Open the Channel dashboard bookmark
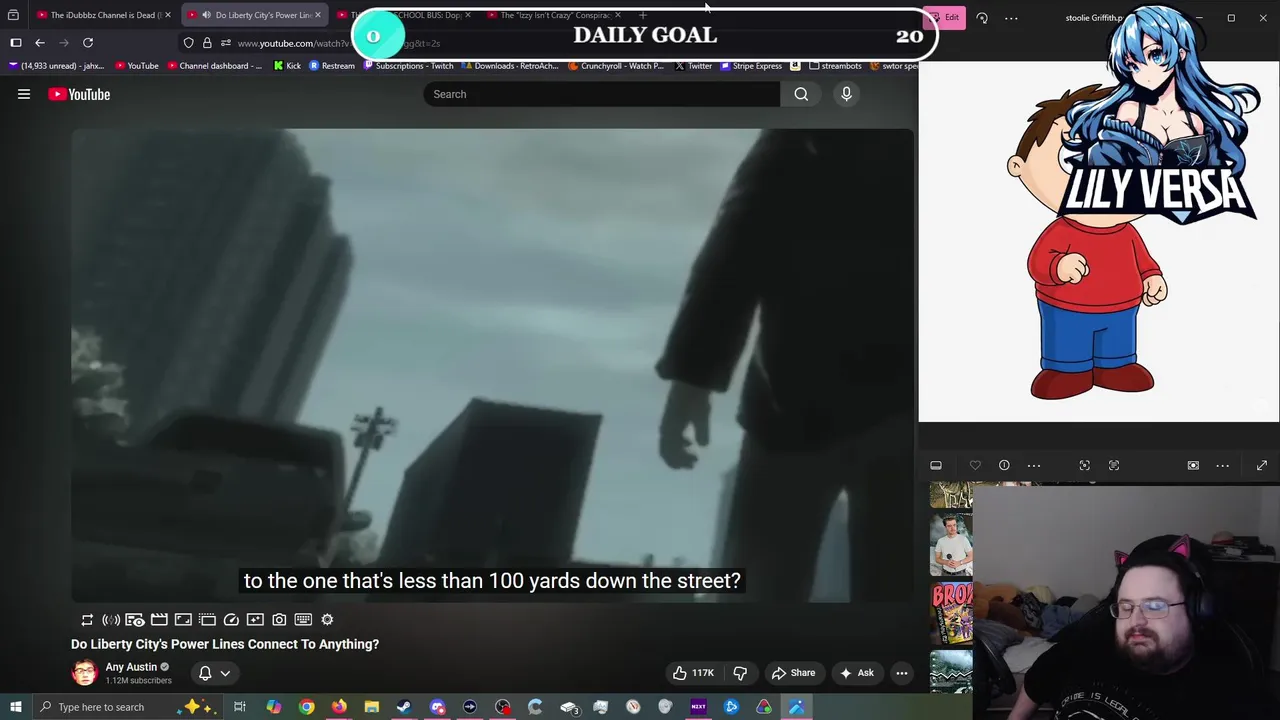Screen dimensions: 1280x720 point(214,66)
